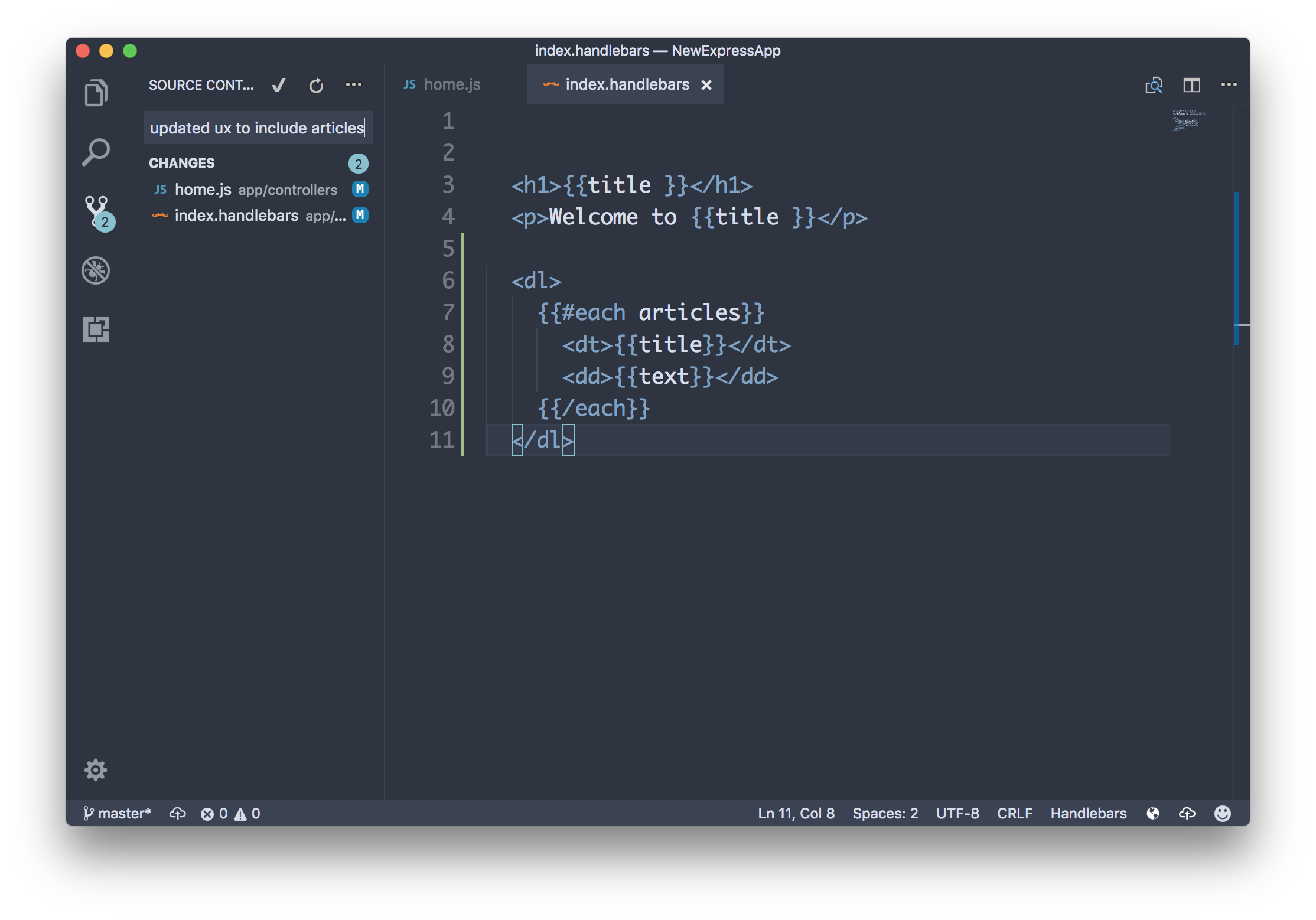The image size is (1316, 920).
Task: Collapse the CHANGES section header
Action: pos(182,163)
